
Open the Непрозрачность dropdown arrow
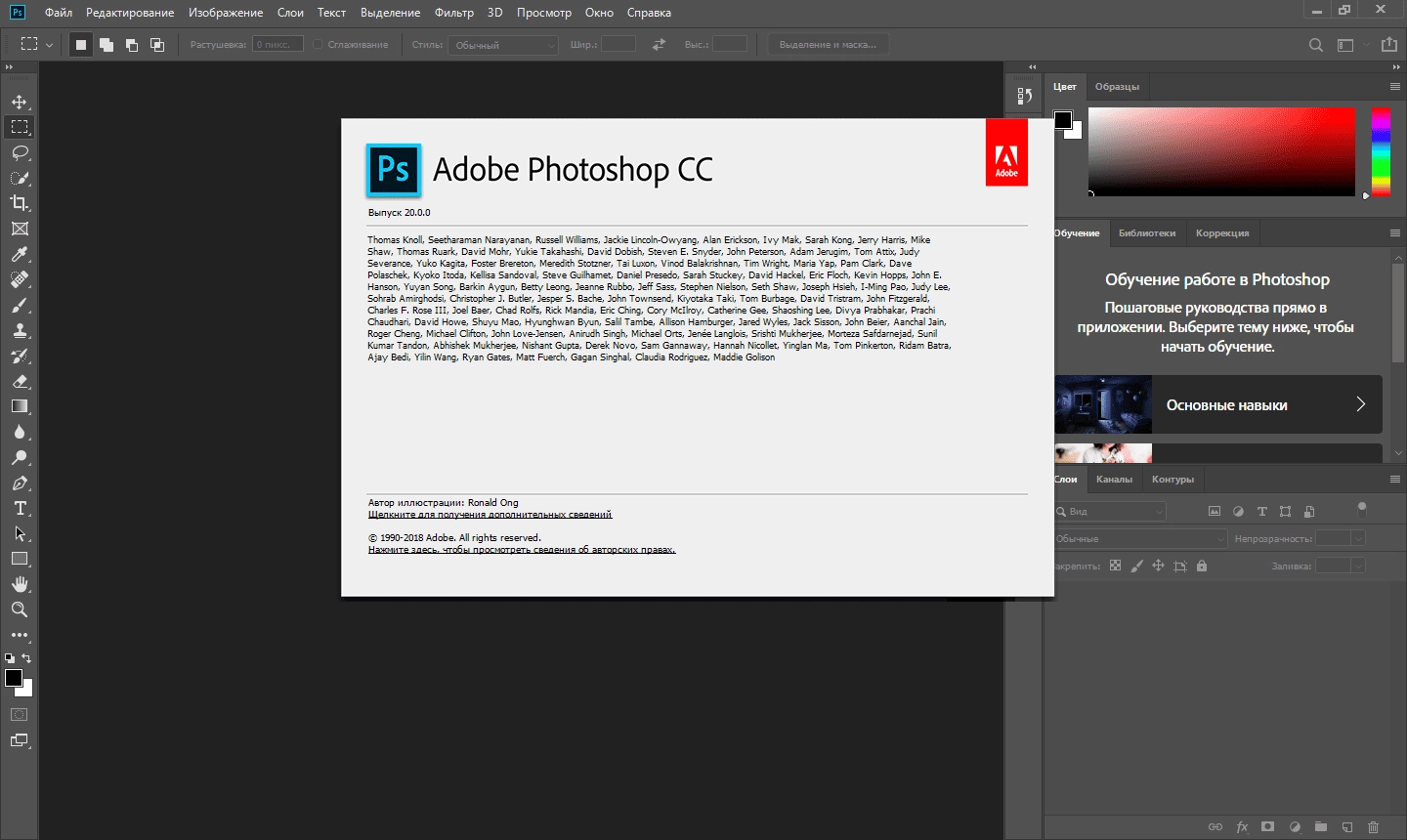point(1358,538)
